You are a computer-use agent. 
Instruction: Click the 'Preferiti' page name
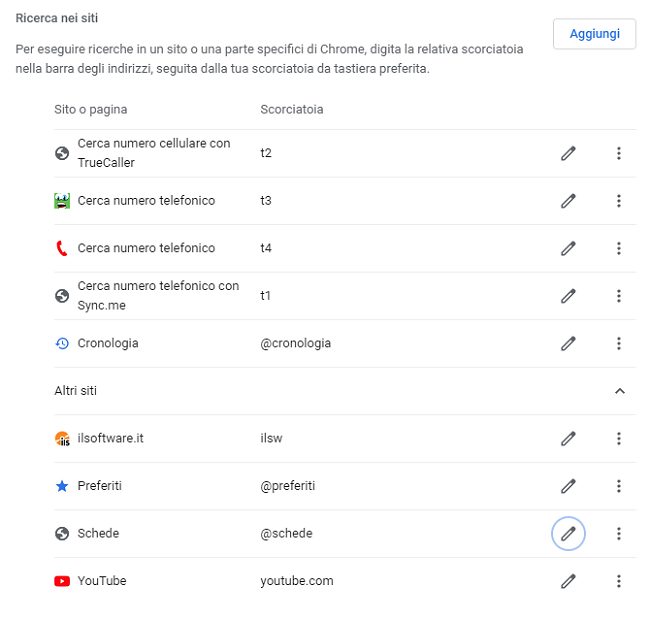tap(99, 485)
